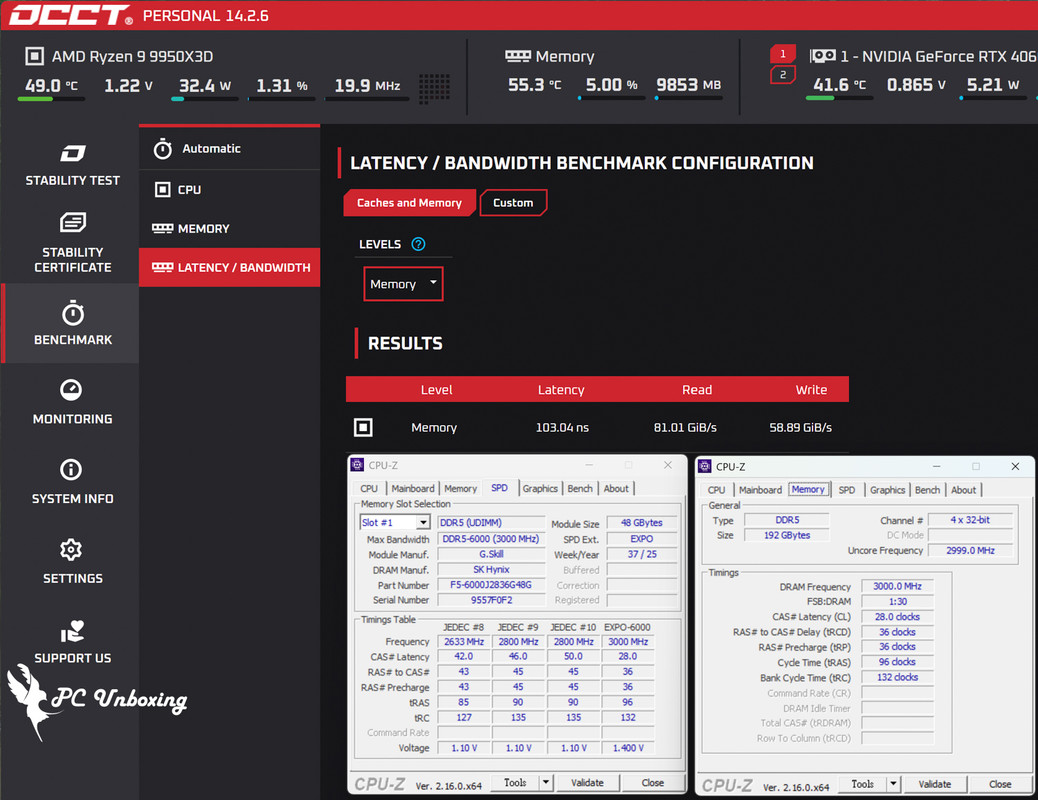Select GPU number 1 badge
The image size is (1038, 800).
(782, 54)
